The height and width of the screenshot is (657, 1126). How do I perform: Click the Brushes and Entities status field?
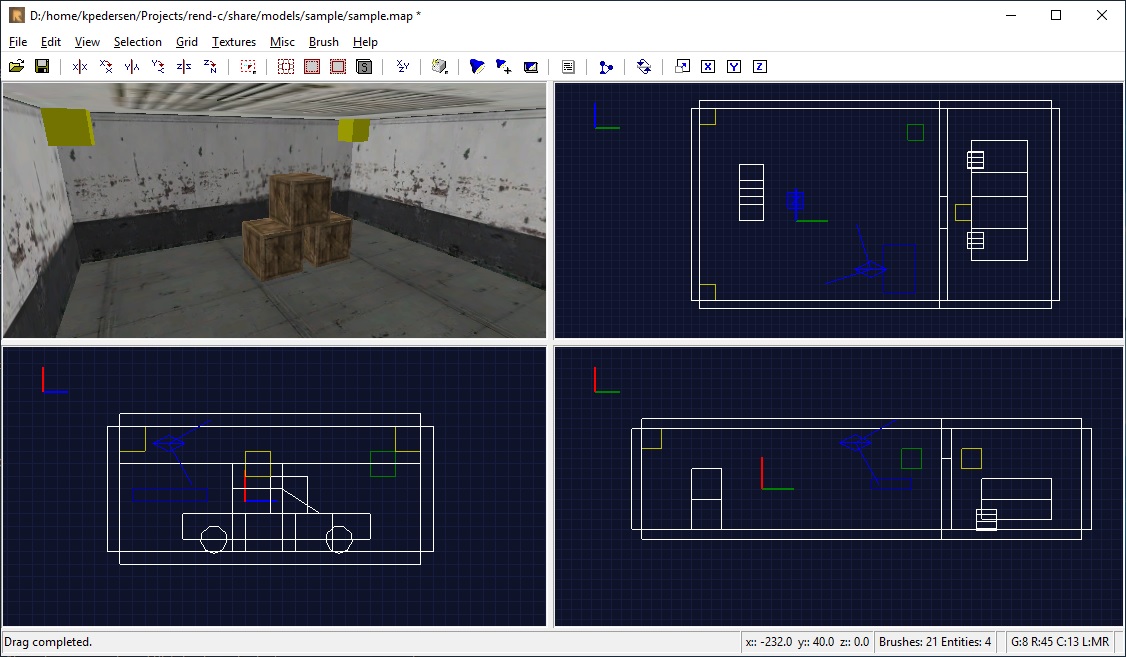pyautogui.click(x=935, y=642)
